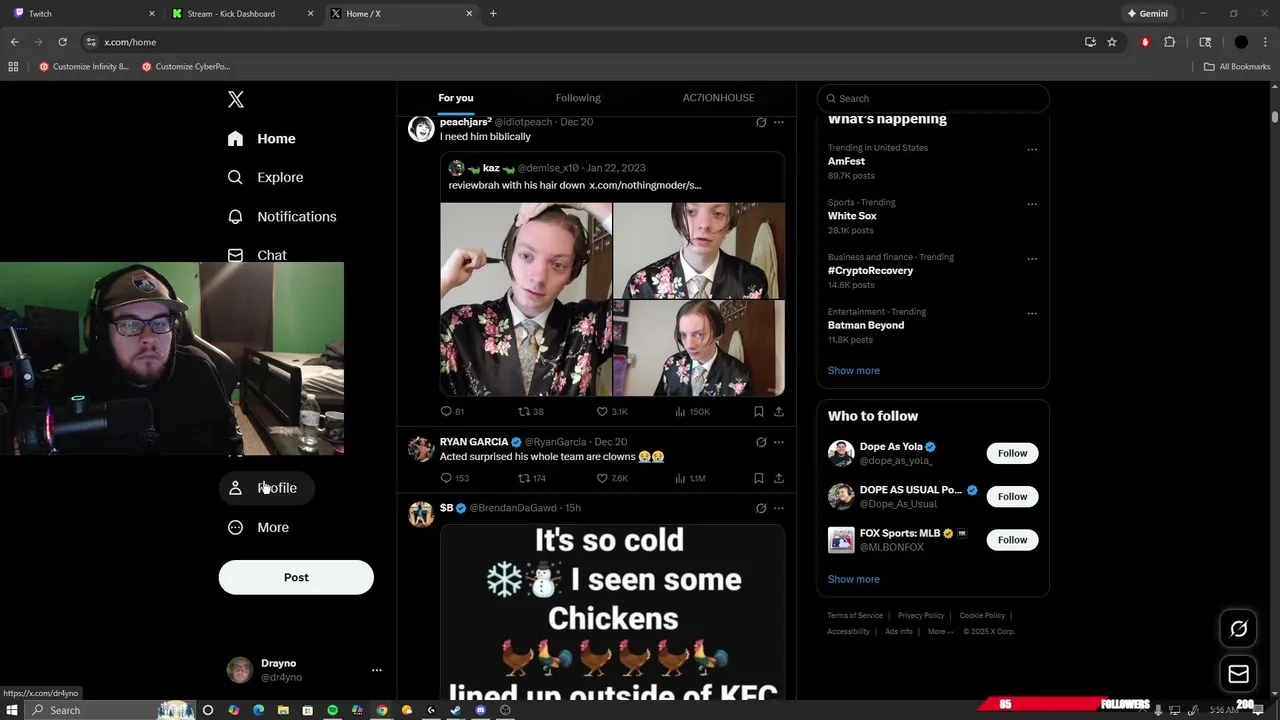Like the peachjars post with 3.1K likes

(612, 411)
